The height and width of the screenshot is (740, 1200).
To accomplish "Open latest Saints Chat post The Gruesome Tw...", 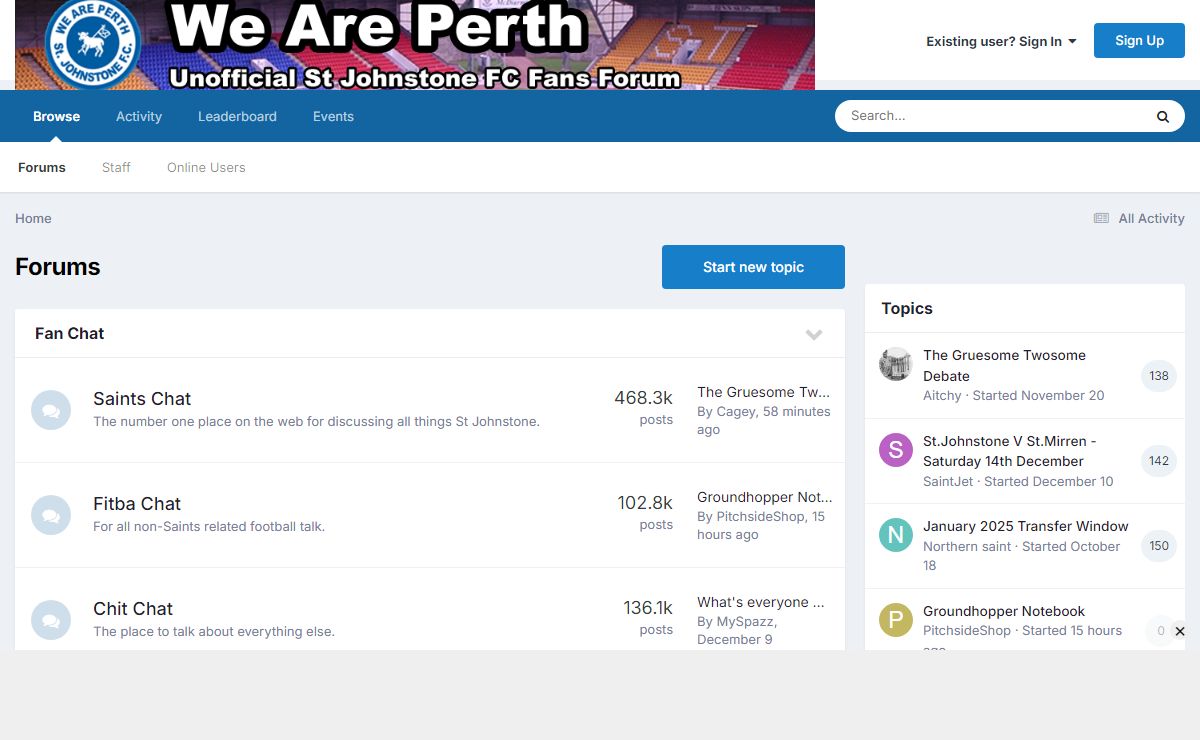I will pos(764,392).
